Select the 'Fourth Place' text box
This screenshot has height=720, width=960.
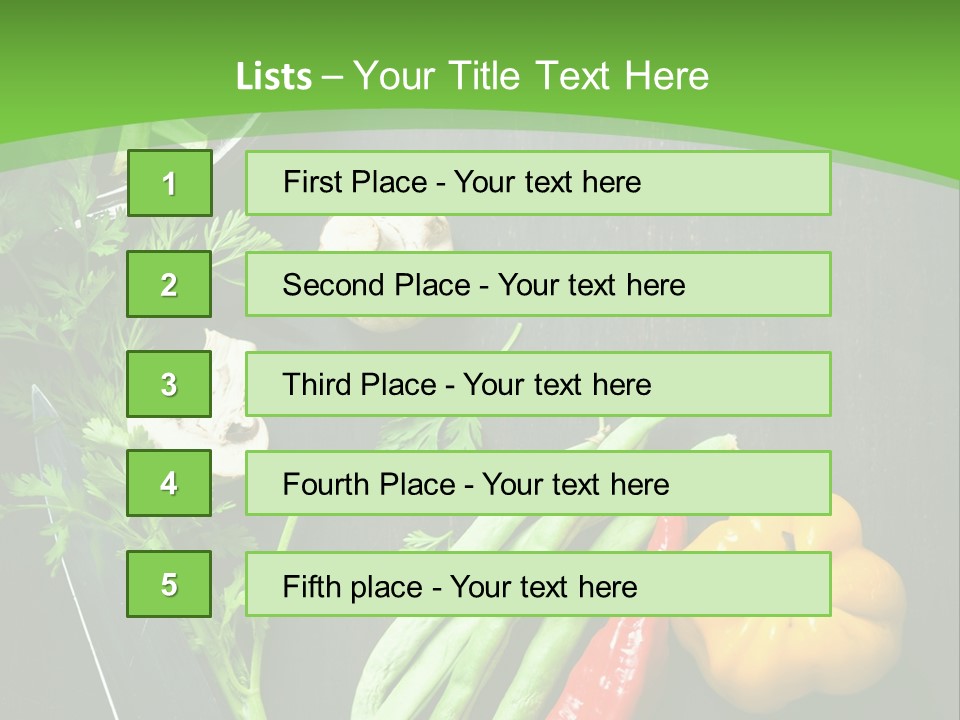pyautogui.click(x=538, y=484)
